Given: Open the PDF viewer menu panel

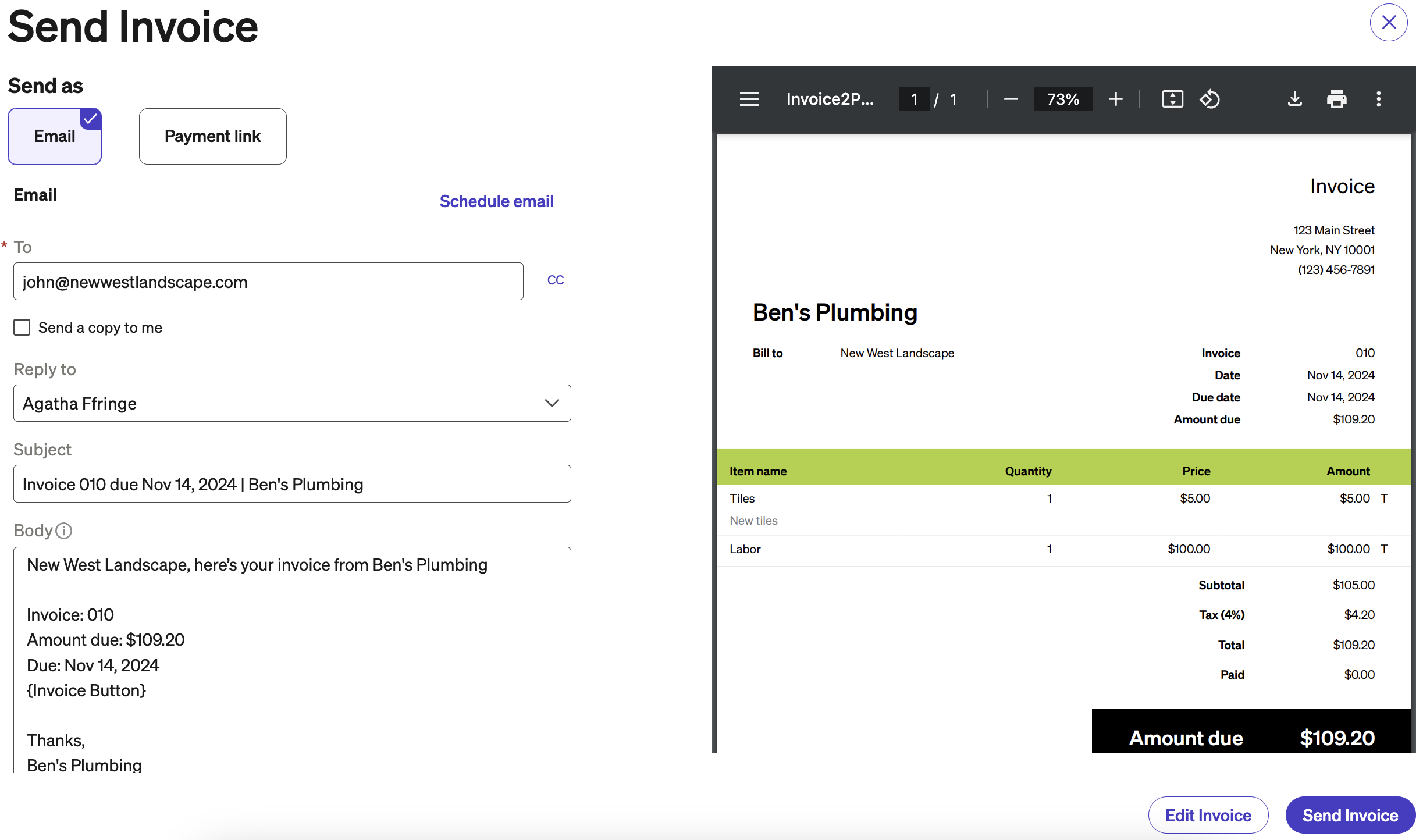Looking at the screenshot, I should (749, 99).
